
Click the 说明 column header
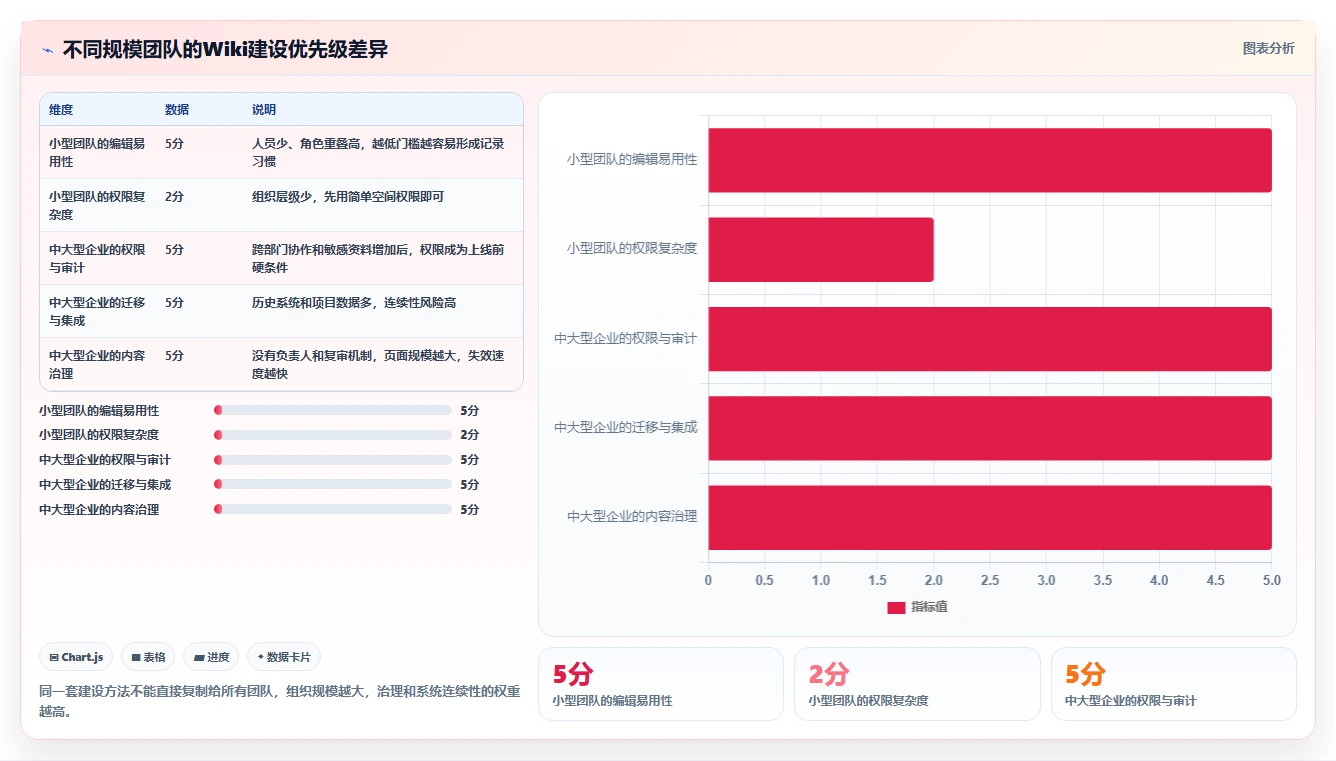pos(264,109)
